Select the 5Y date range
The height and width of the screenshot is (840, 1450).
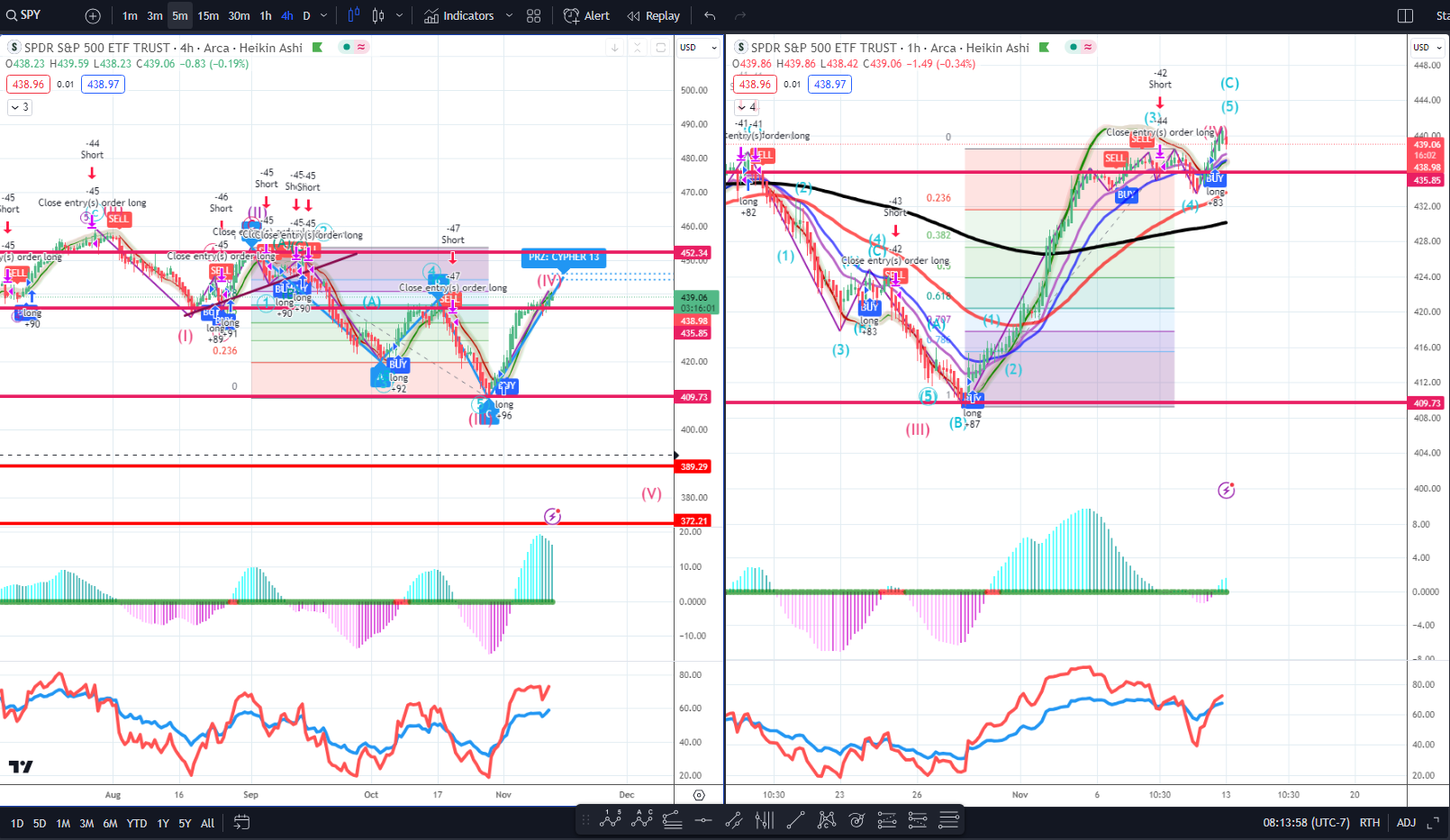185,823
